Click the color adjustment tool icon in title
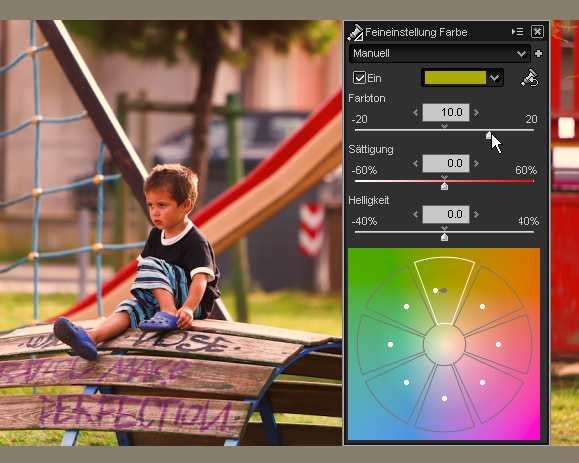 click(x=355, y=32)
